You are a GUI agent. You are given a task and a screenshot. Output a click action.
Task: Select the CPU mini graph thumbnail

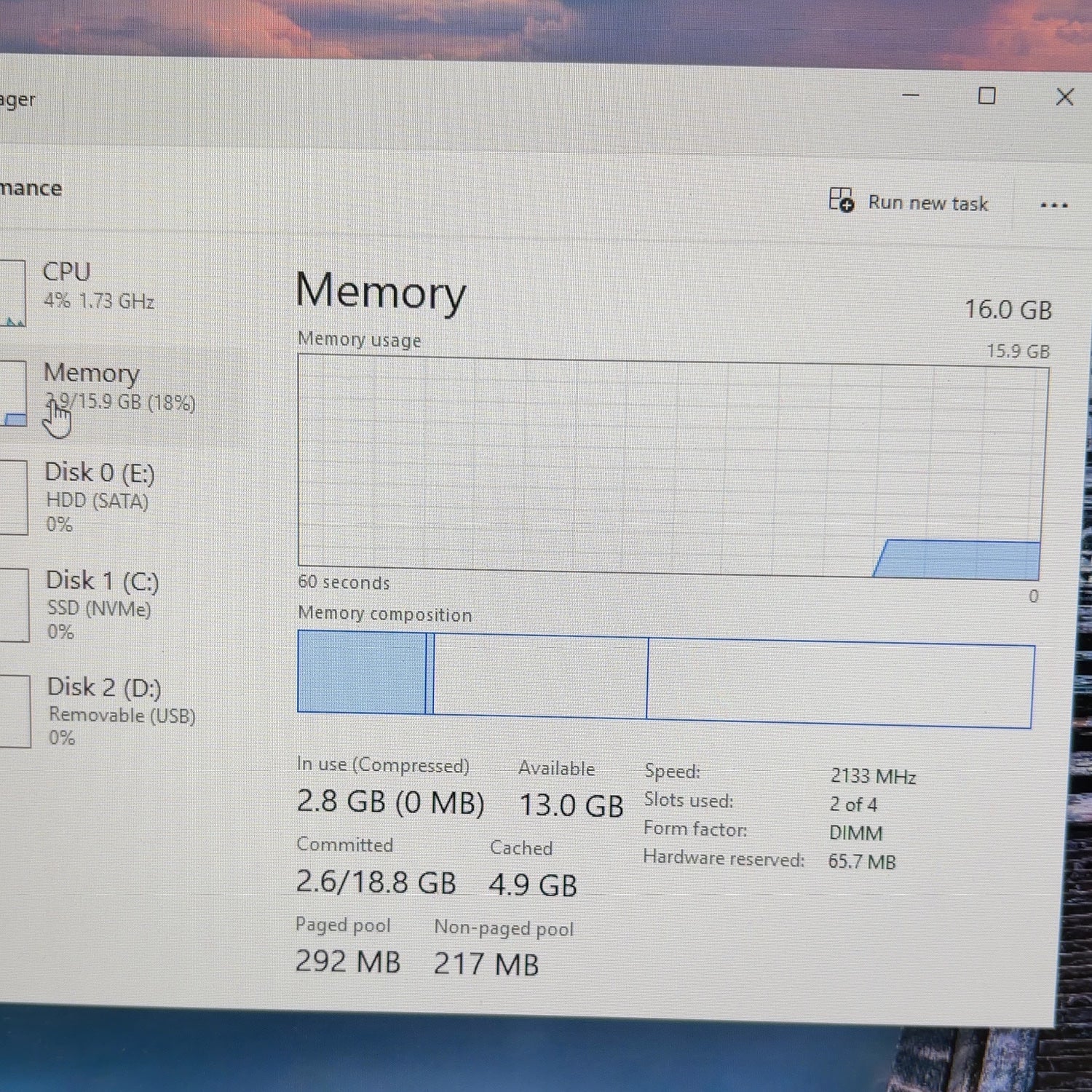13,293
